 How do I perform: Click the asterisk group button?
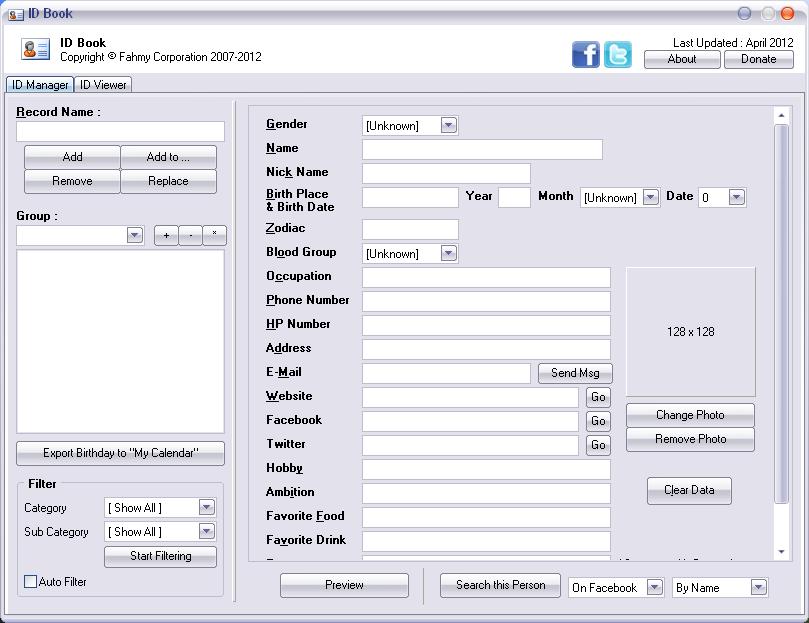click(x=215, y=236)
